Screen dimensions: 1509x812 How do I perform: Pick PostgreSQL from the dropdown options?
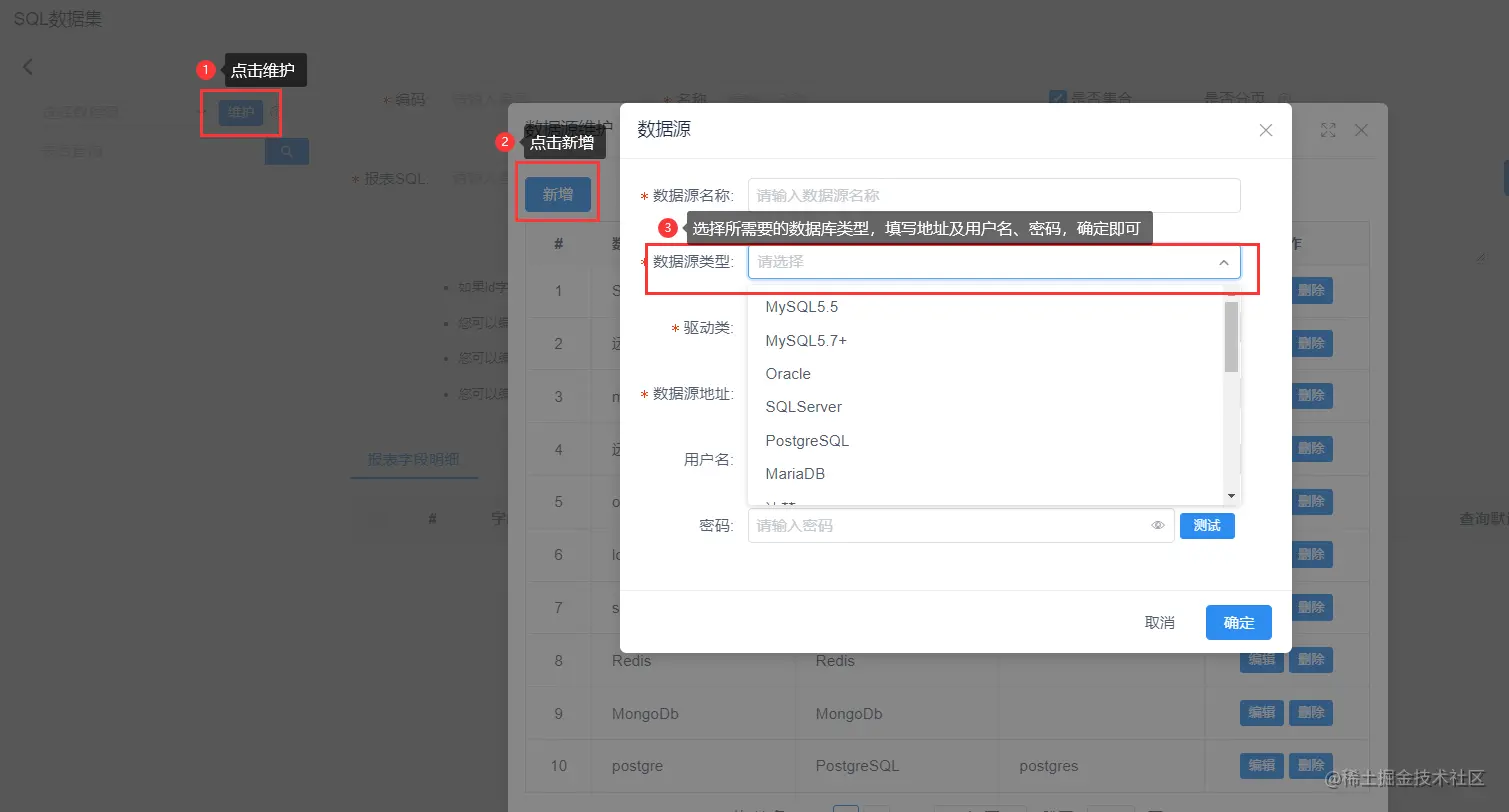click(986, 441)
